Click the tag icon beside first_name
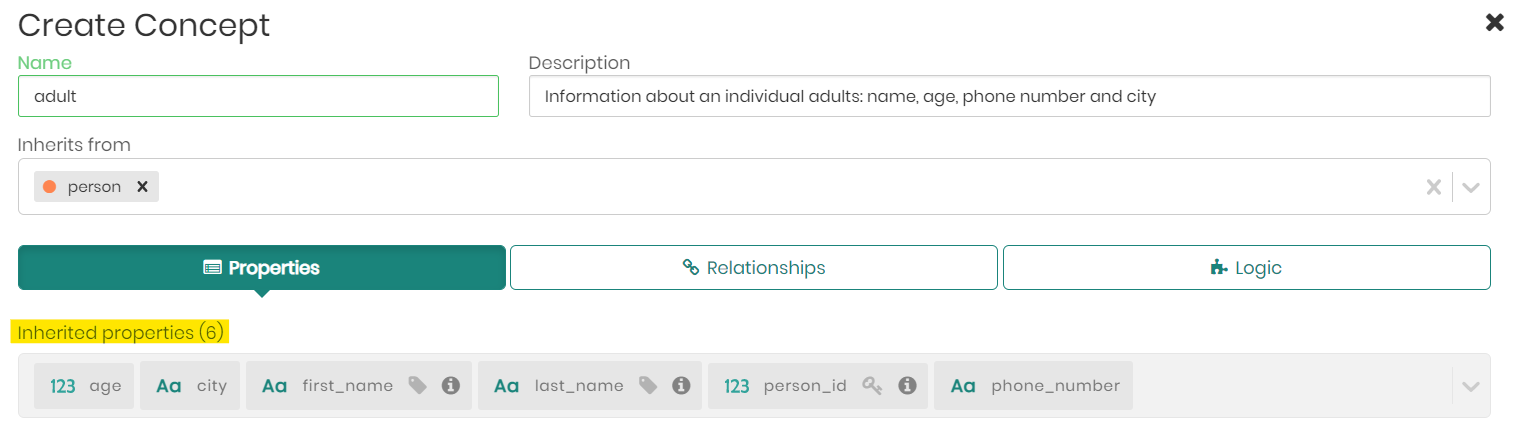This screenshot has width=1514, height=439. (418, 385)
